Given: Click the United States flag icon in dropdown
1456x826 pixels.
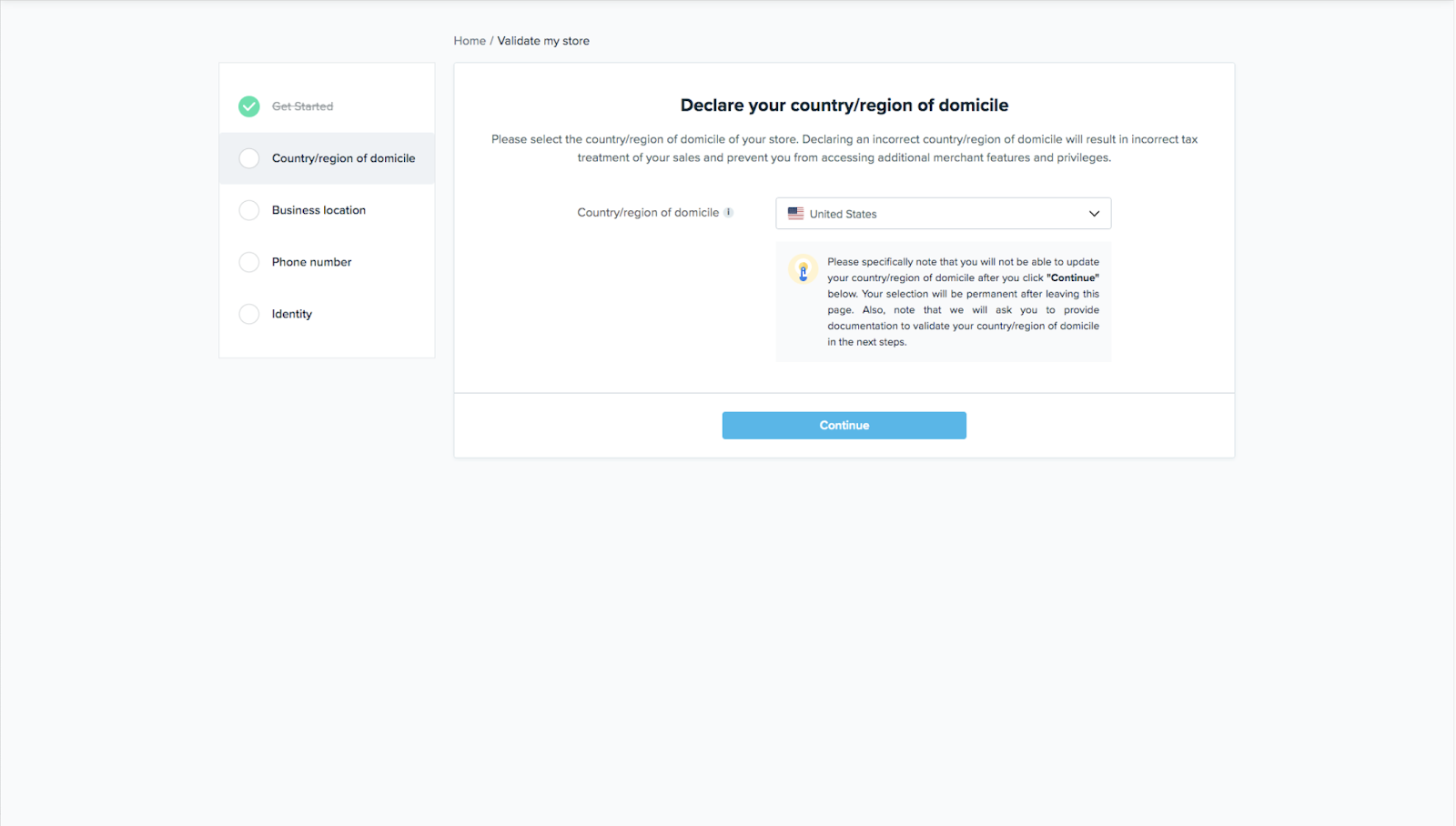Looking at the screenshot, I should [795, 214].
